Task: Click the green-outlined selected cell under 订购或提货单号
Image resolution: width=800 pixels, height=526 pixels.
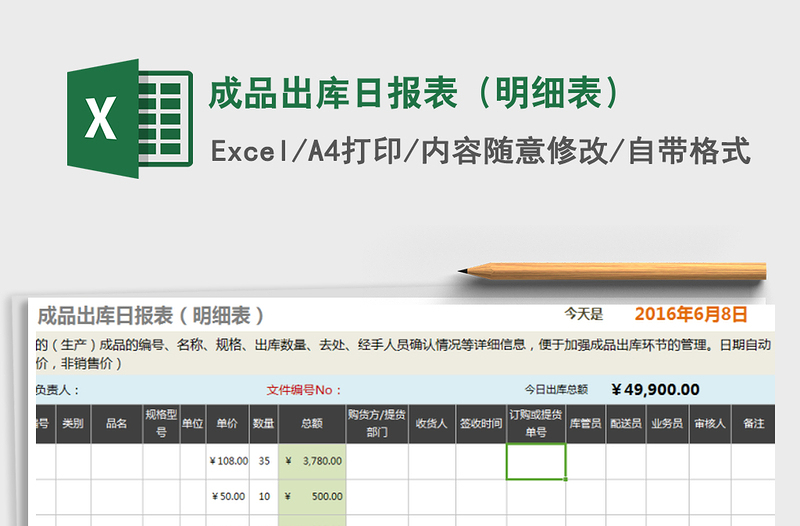Action: click(x=536, y=462)
